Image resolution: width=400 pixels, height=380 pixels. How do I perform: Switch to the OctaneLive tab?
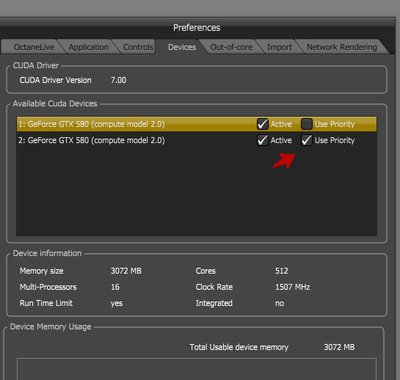tap(33, 47)
